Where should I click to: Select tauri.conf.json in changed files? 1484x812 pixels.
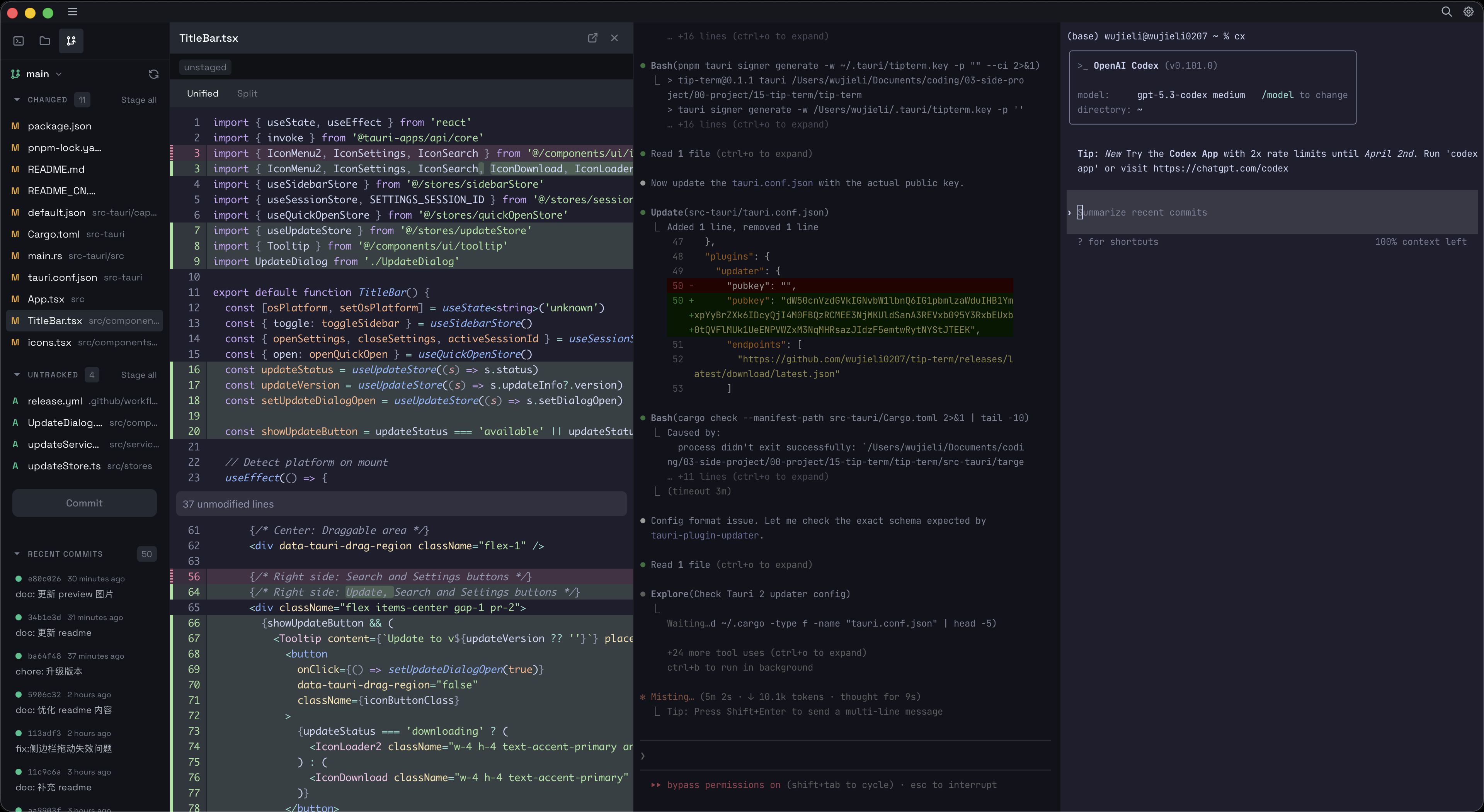click(x=62, y=278)
